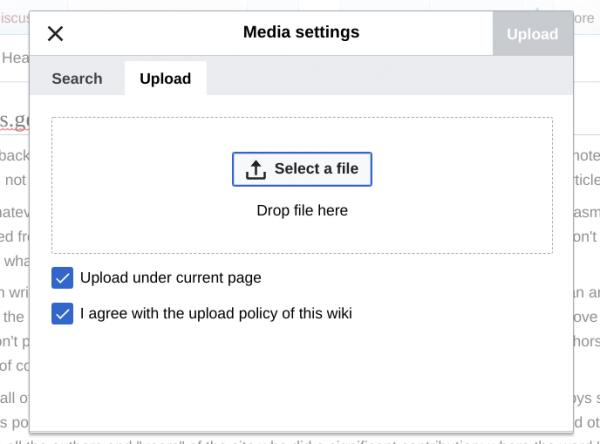Click the empty tab bar area beside Upload tab
600x444 pixels.
click(x=390, y=79)
